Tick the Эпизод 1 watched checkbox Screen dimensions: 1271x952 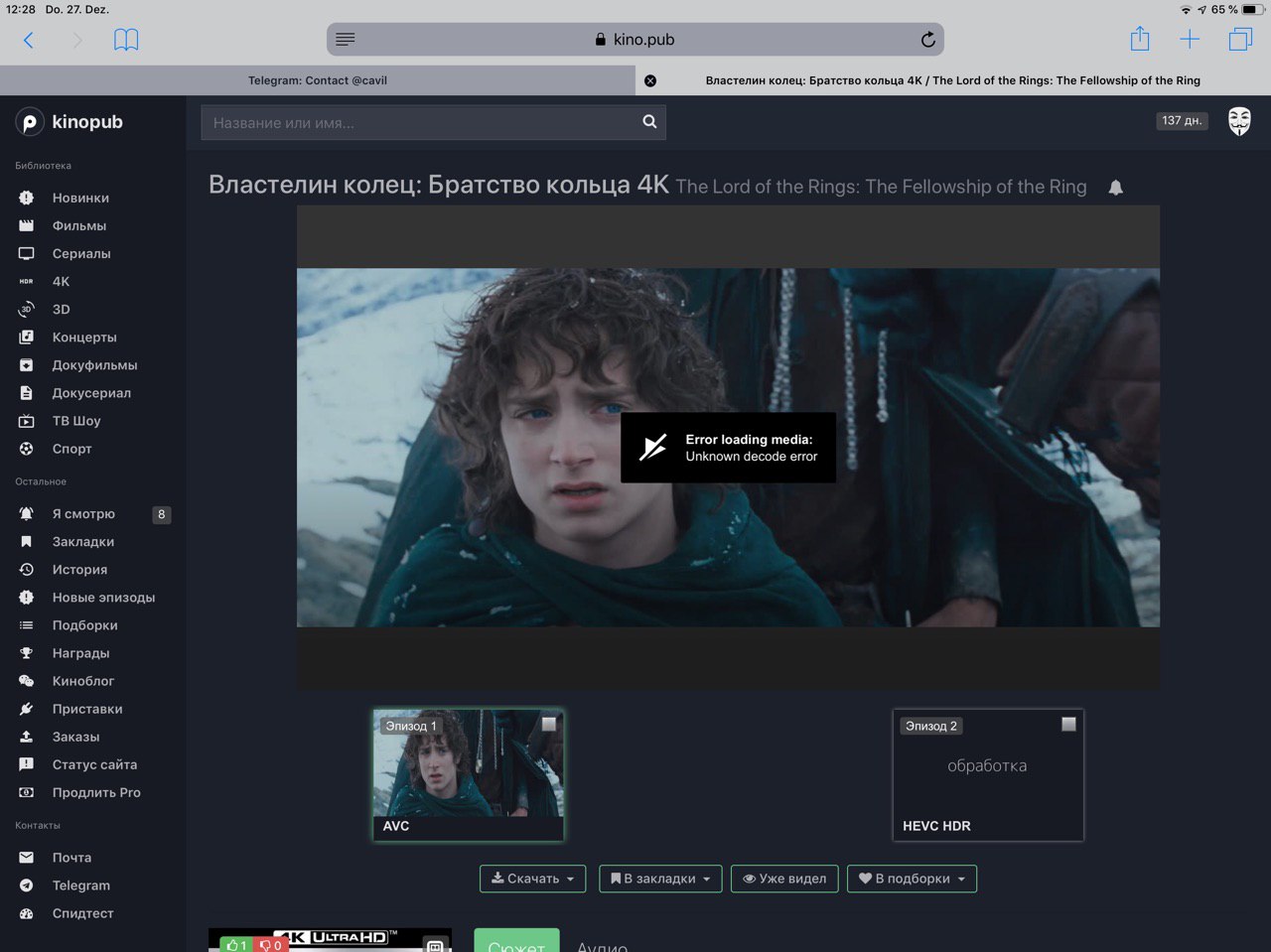point(548,724)
